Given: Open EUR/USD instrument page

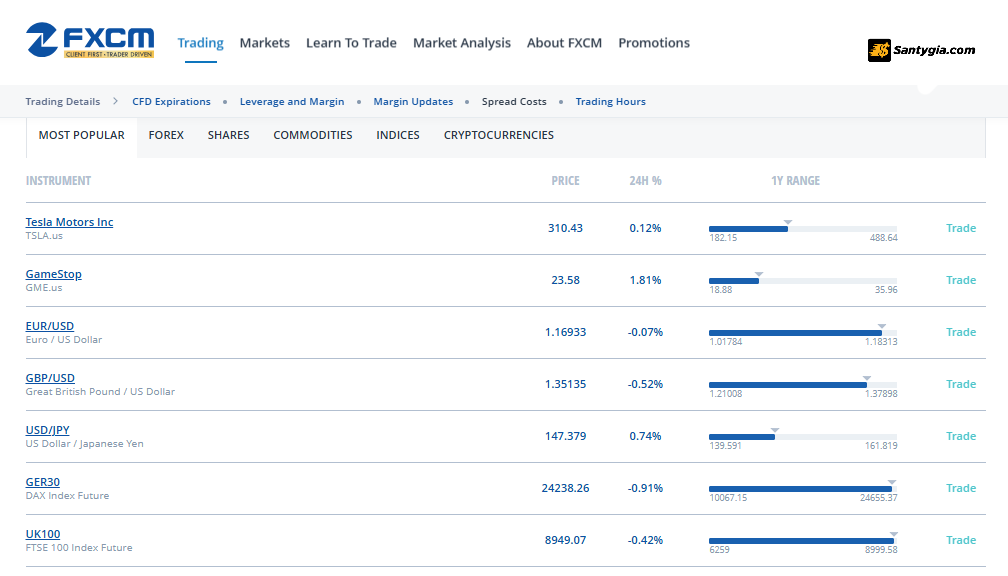Looking at the screenshot, I should tap(50, 326).
